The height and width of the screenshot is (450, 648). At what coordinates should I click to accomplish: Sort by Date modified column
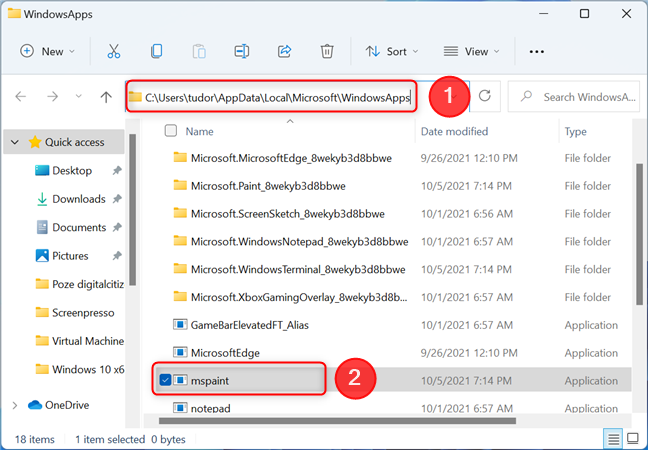pos(454,131)
